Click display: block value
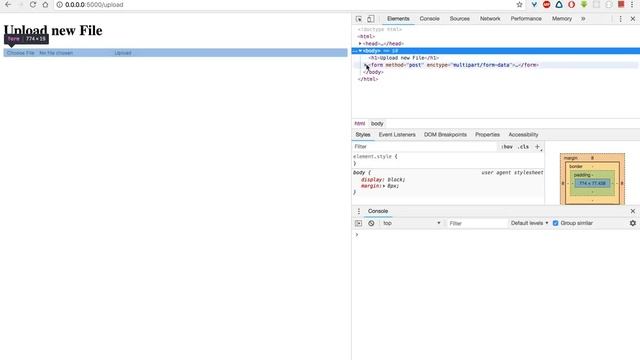Viewport: 640px width, 360px height. point(396,180)
